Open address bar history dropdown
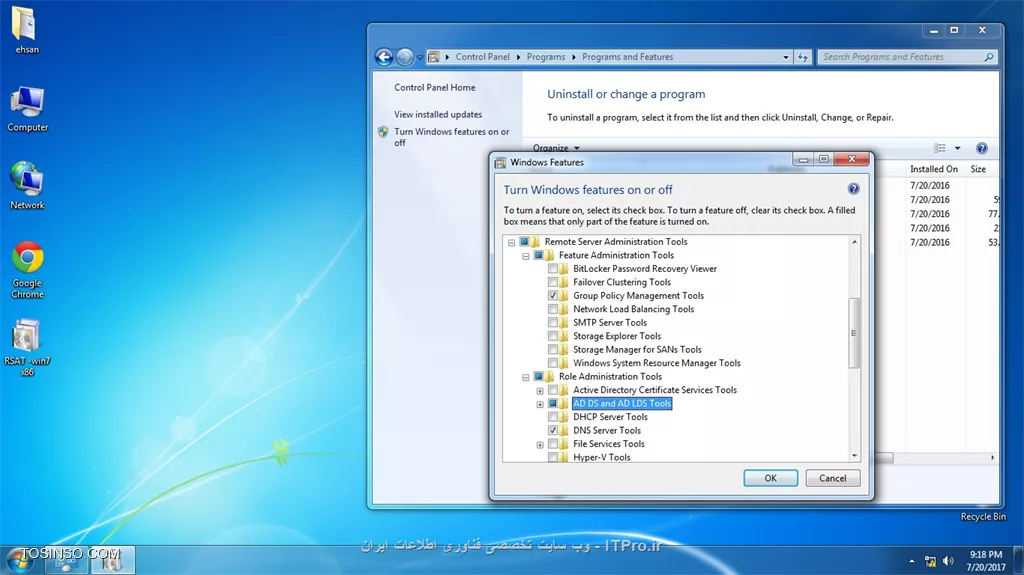The width and height of the screenshot is (1024, 575). [x=786, y=58]
